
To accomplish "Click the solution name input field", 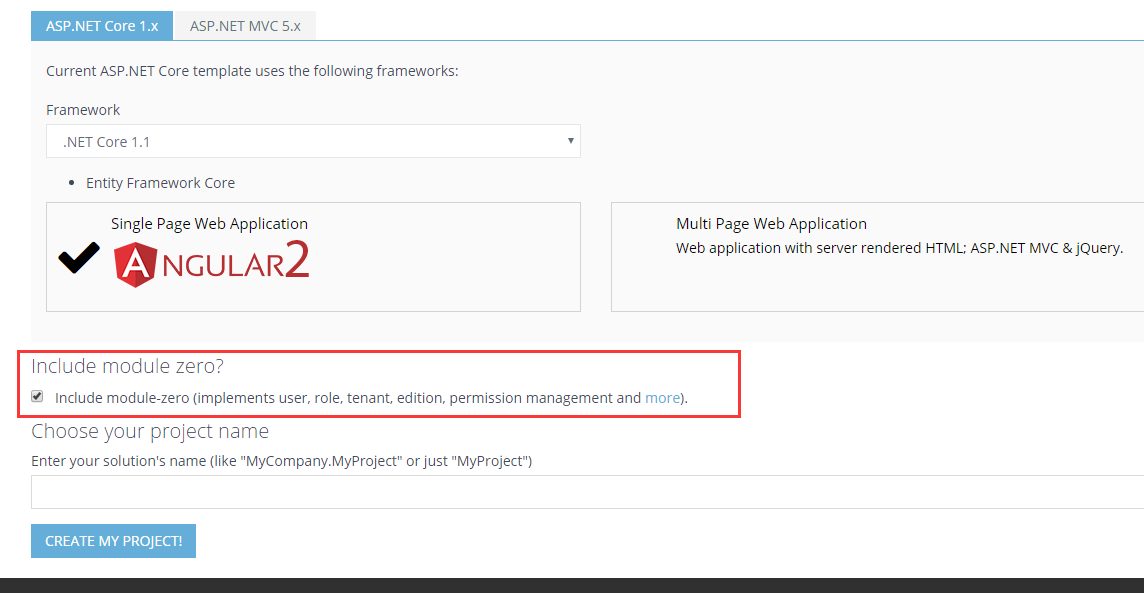I will (587, 492).
